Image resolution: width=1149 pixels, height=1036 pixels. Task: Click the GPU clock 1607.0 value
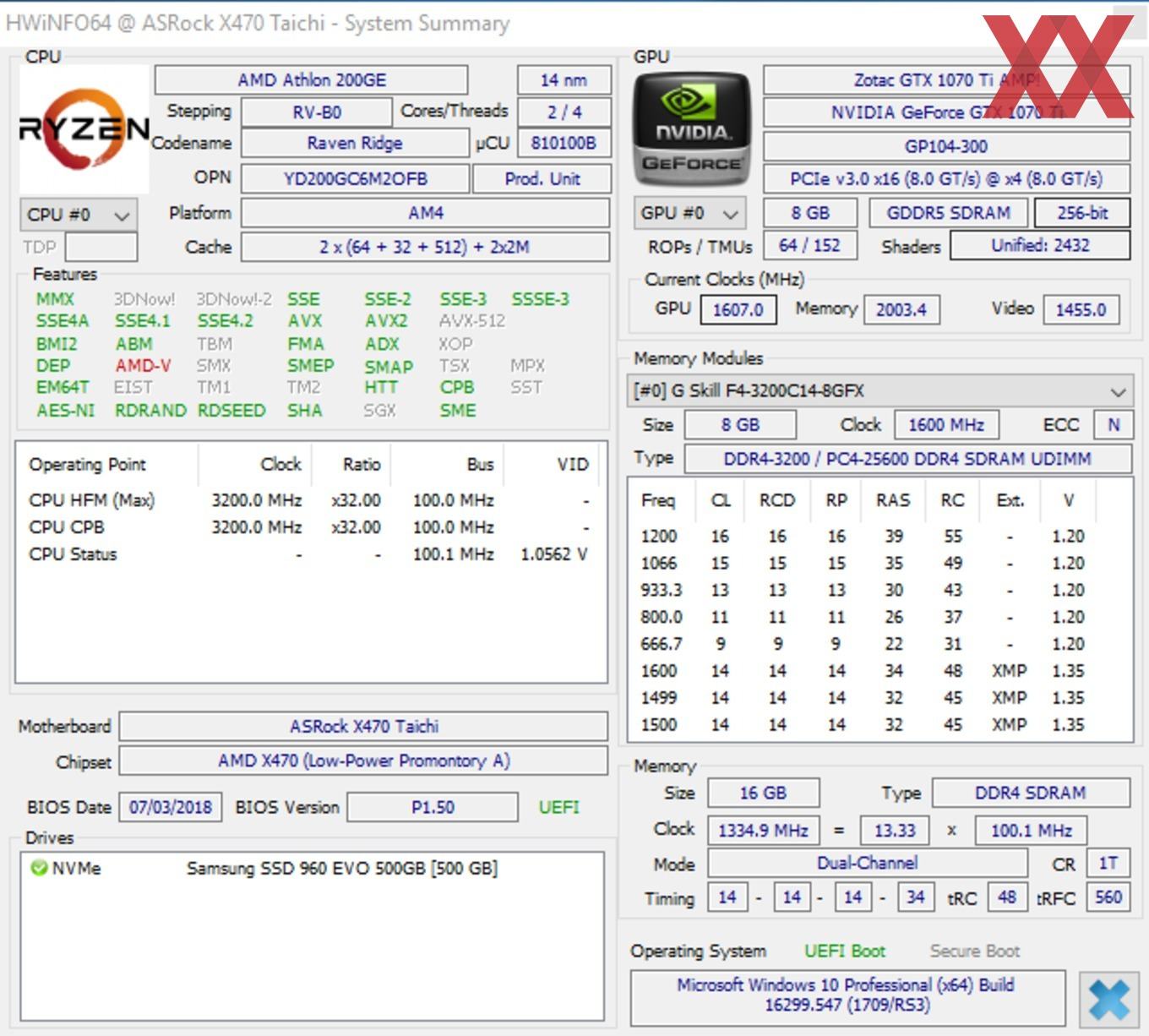pos(738,310)
